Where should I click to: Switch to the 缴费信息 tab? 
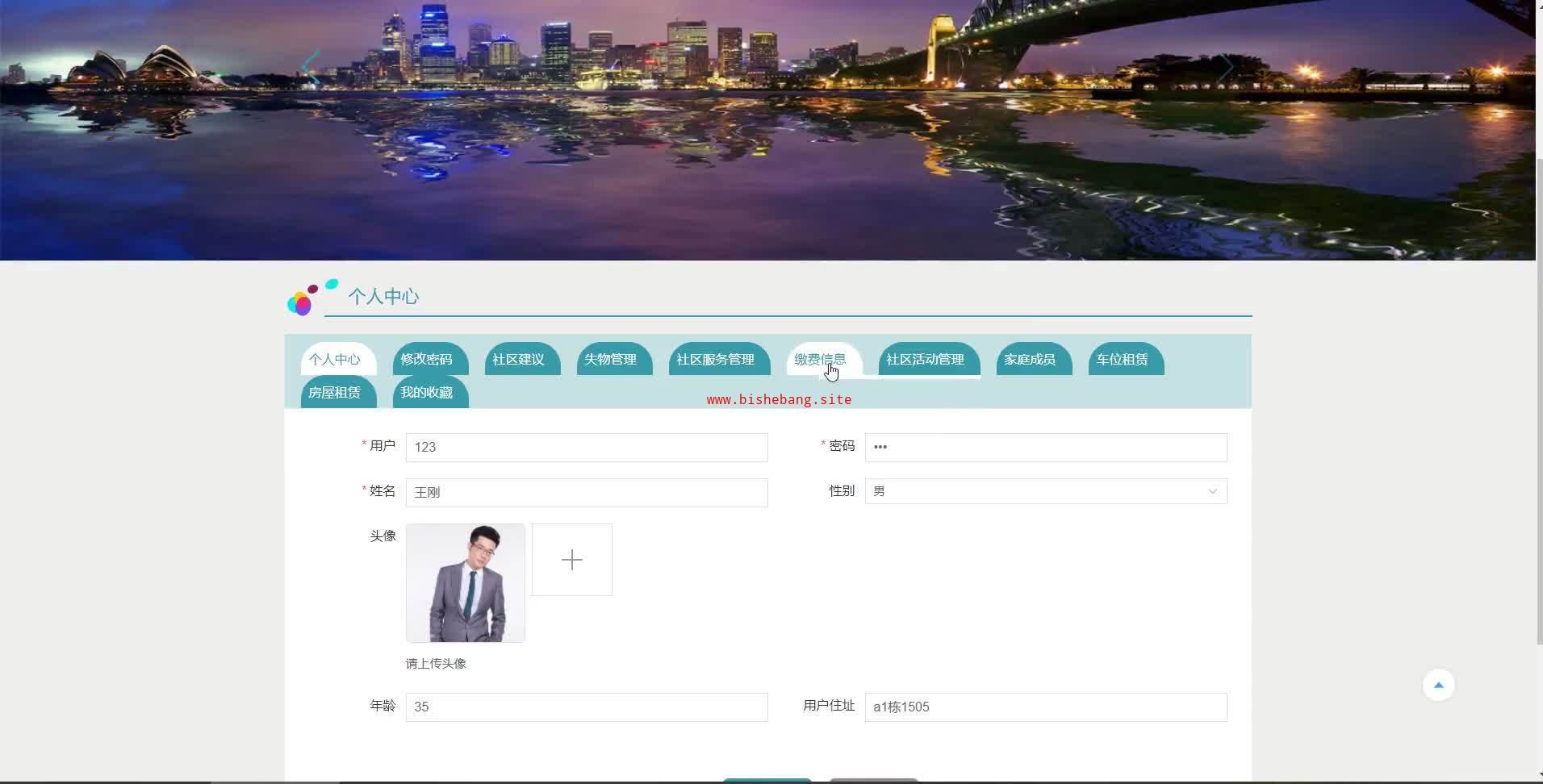(824, 359)
